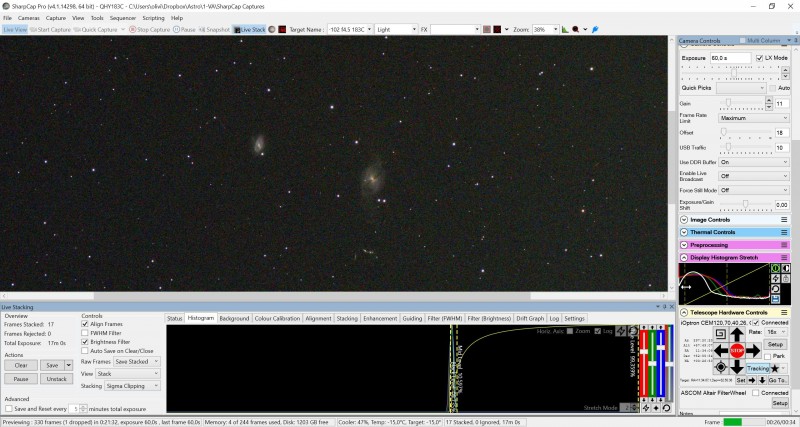Click the Stop Capture toolbar icon
This screenshot has width=800, height=427.
(x=133, y=30)
